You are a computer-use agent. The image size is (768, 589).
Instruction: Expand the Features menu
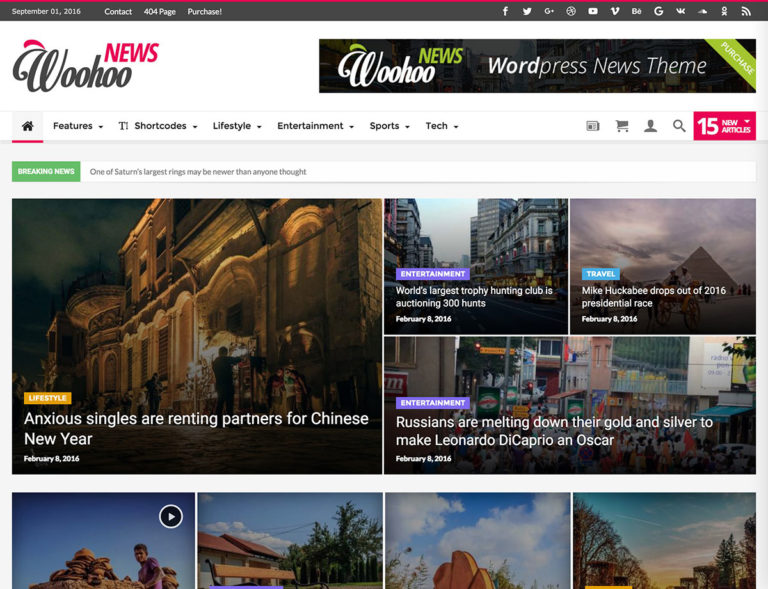(x=78, y=126)
